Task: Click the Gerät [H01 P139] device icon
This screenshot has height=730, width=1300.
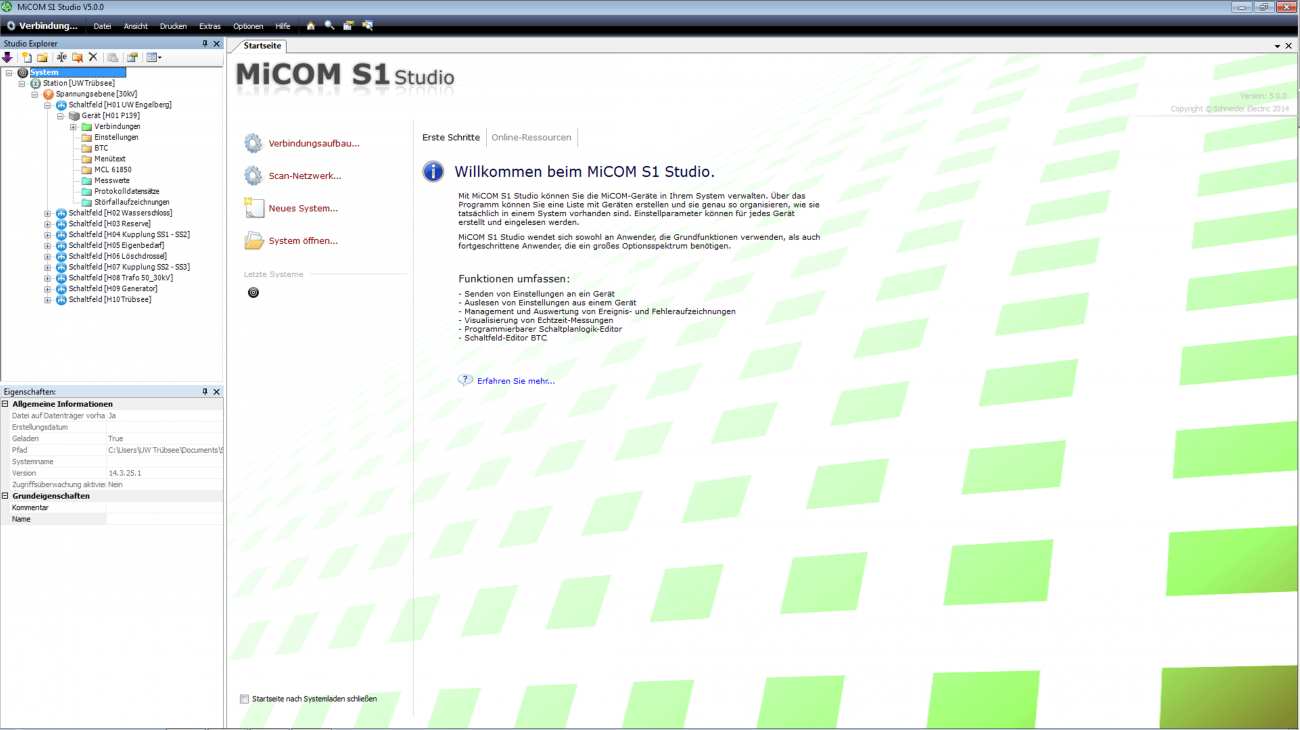Action: click(x=74, y=116)
